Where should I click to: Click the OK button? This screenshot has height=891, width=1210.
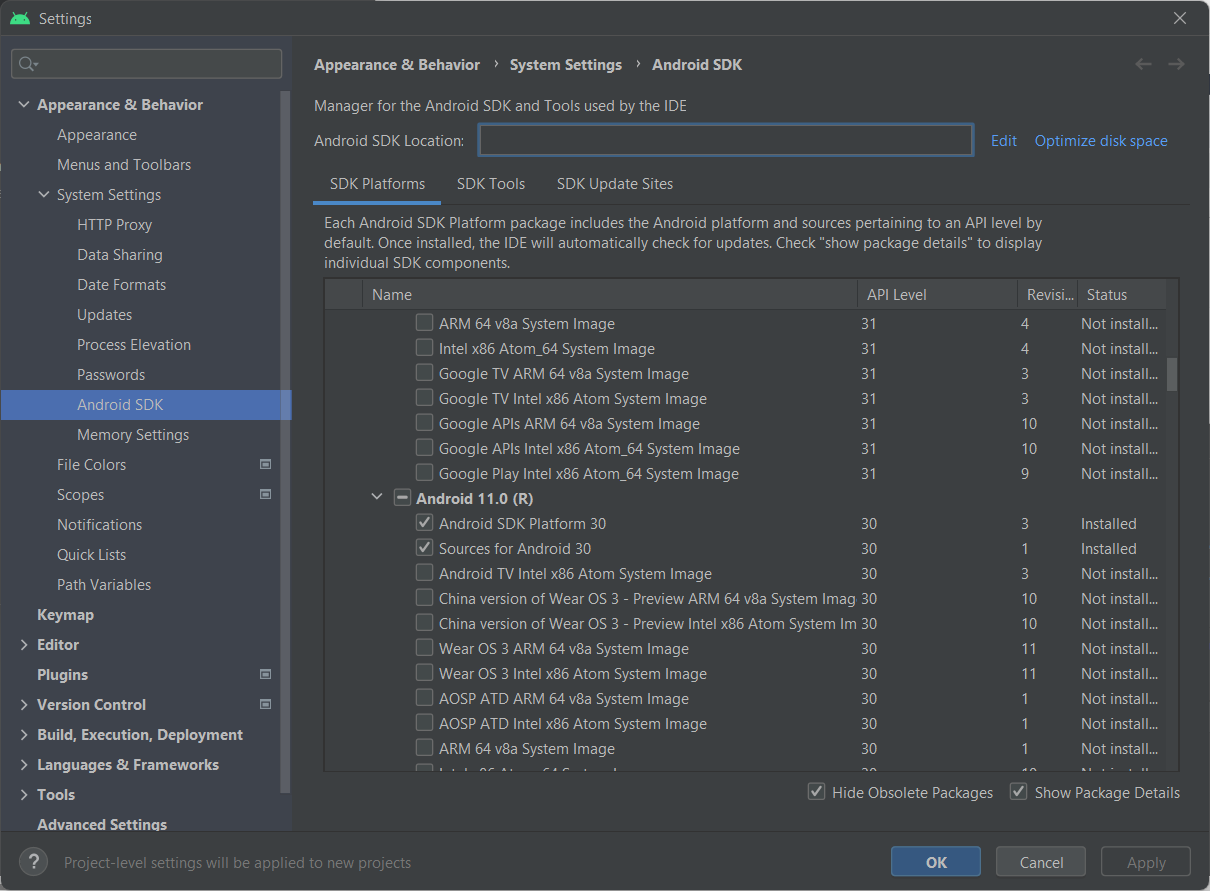pyautogui.click(x=936, y=862)
